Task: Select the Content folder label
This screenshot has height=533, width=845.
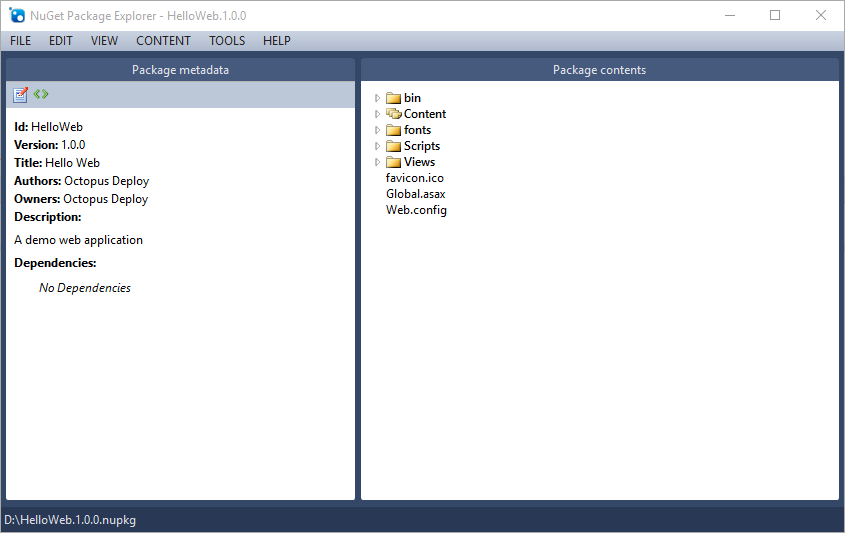Action: [x=425, y=114]
